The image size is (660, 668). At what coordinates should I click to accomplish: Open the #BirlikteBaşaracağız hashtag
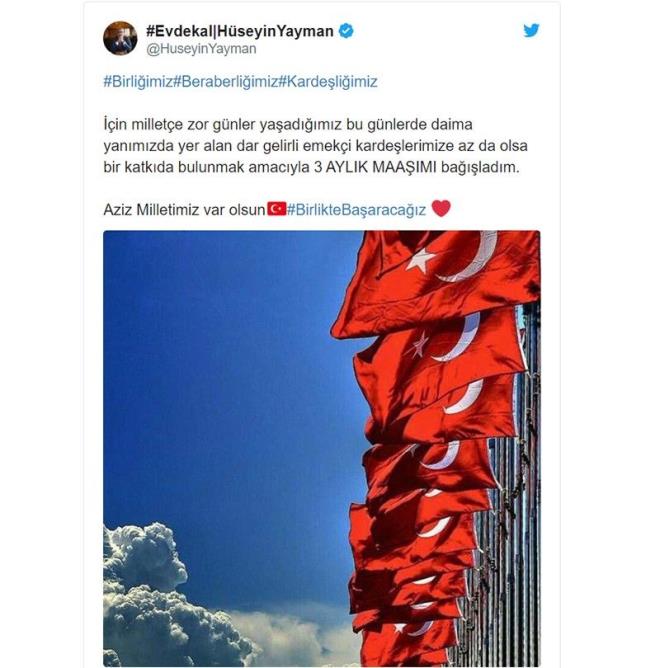(x=356, y=210)
